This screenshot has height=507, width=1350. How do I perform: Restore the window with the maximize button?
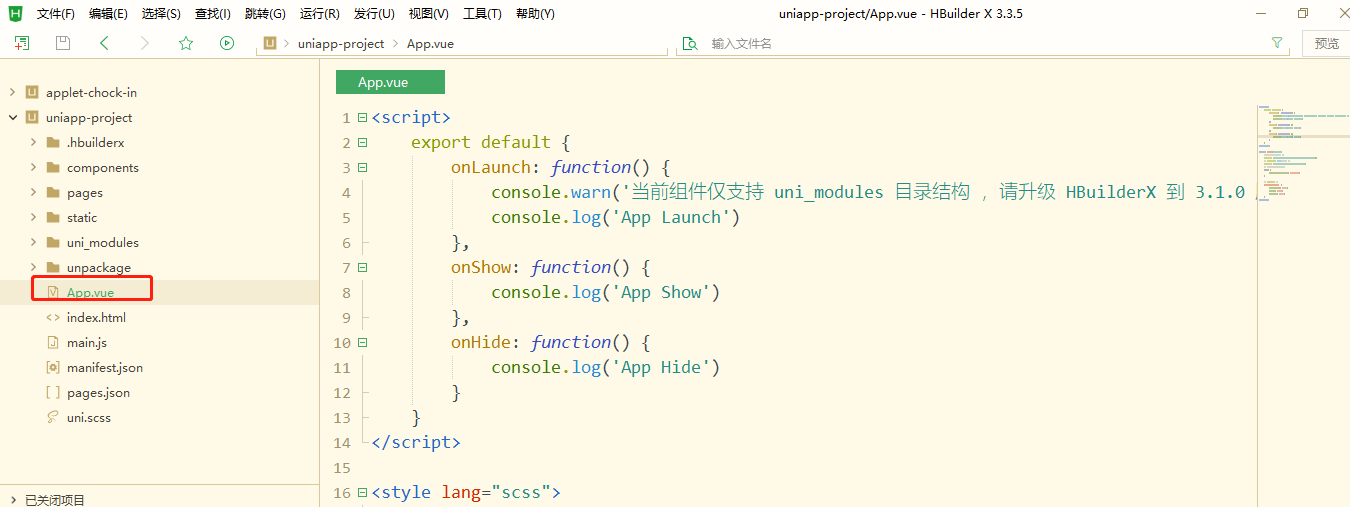click(1302, 13)
